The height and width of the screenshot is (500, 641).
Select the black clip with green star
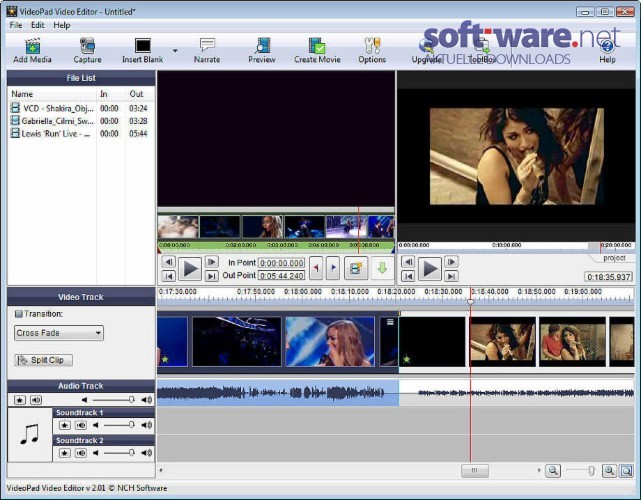[432, 341]
